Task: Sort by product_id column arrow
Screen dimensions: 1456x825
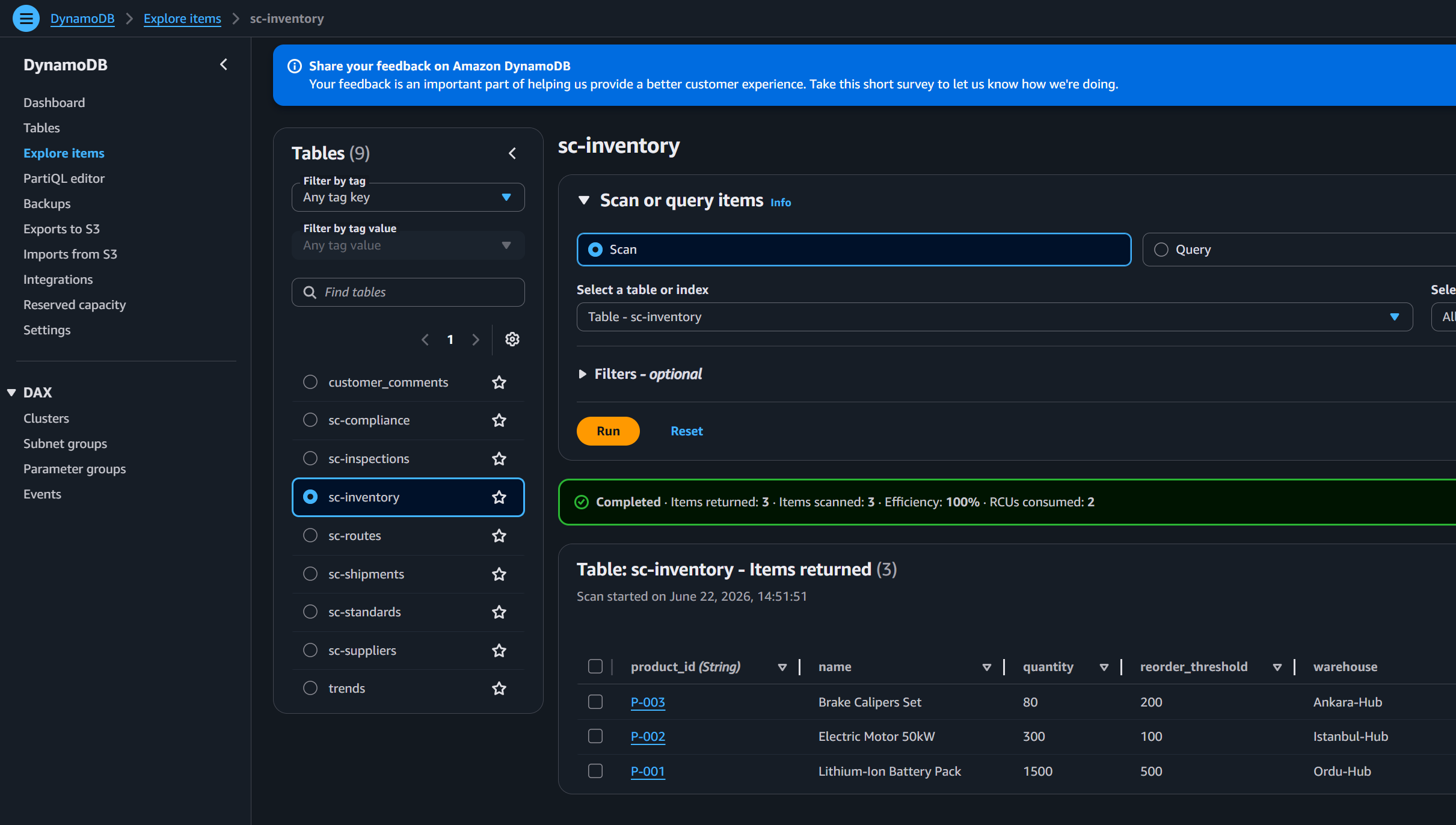Action: [782, 667]
